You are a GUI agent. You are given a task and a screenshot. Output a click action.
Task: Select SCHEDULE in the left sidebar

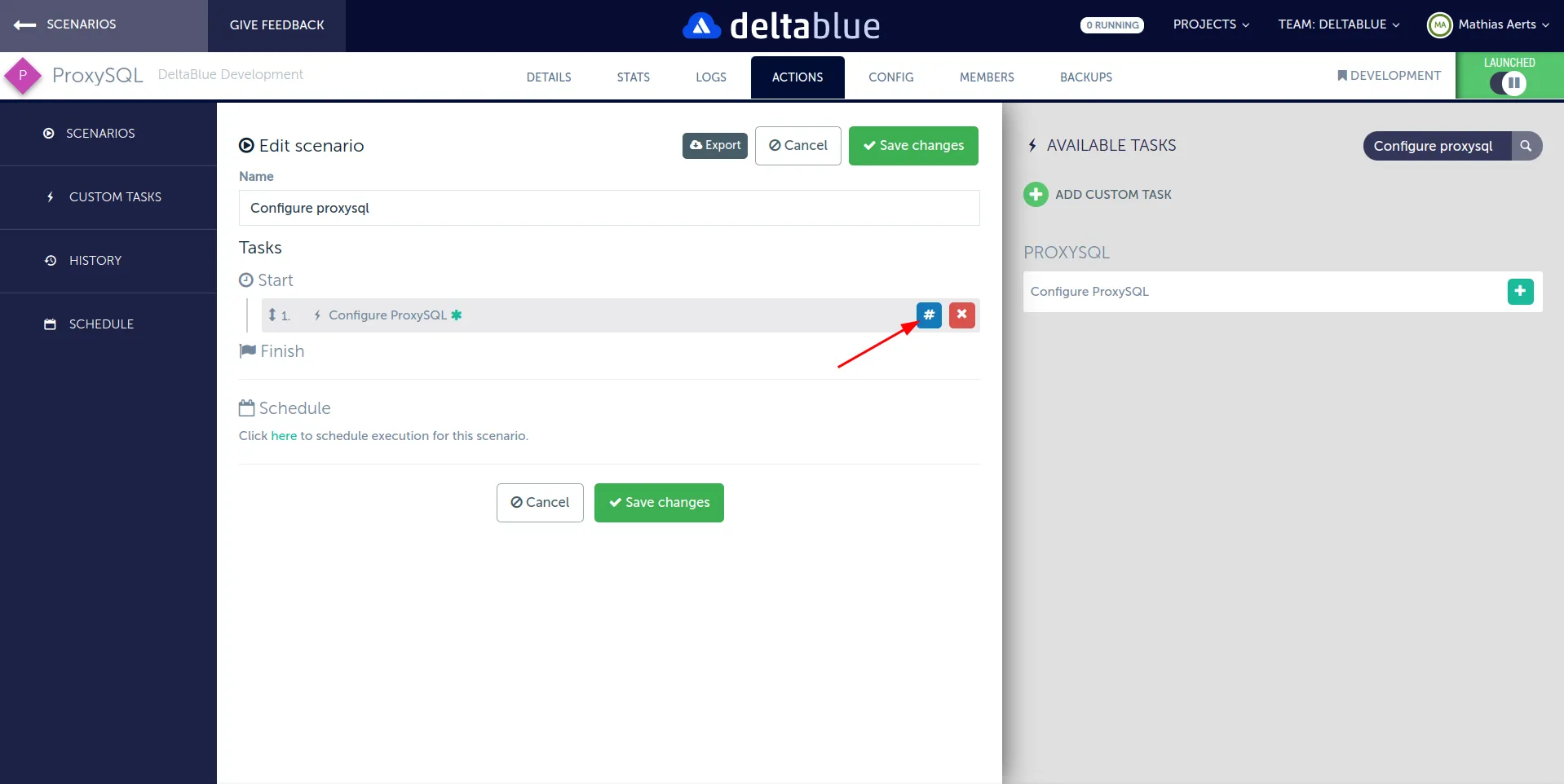coord(100,324)
